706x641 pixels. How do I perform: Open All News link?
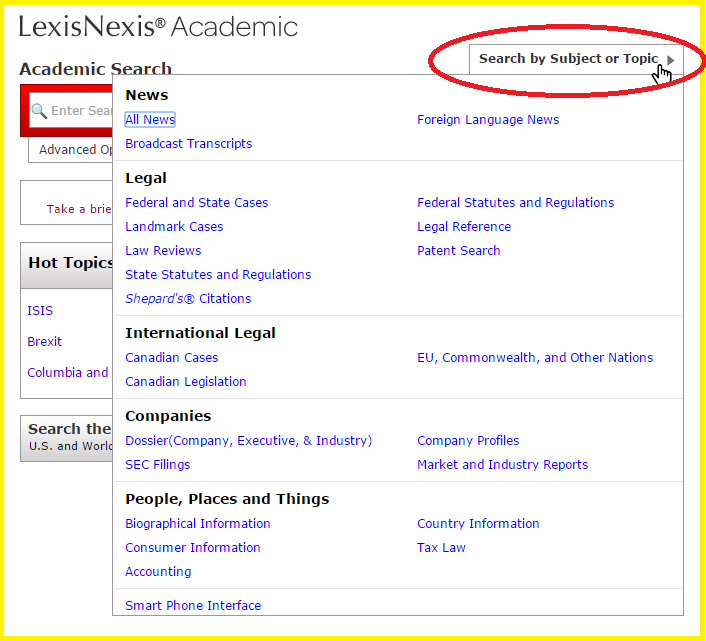(150, 119)
